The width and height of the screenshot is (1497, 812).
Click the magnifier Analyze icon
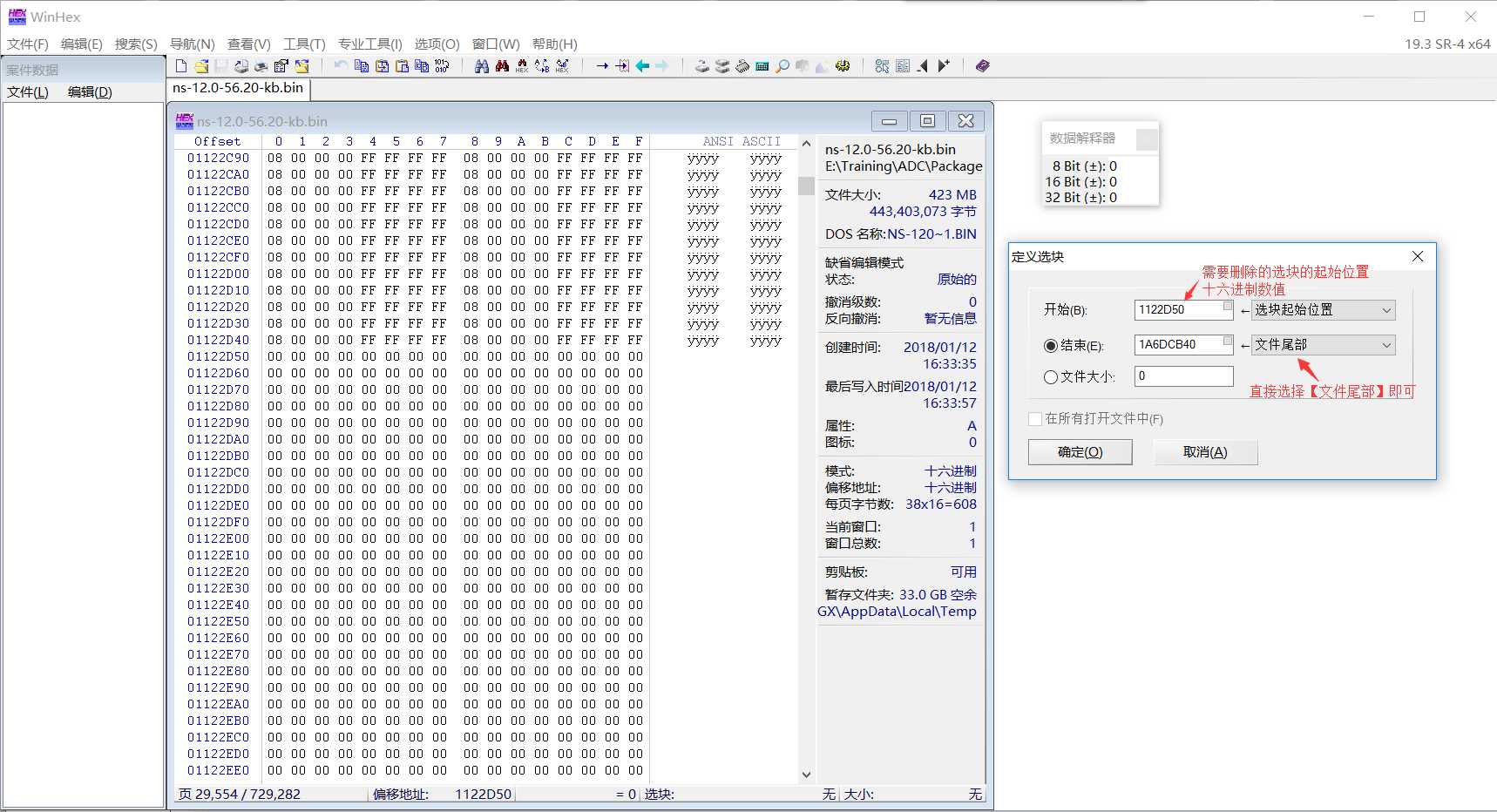click(782, 66)
